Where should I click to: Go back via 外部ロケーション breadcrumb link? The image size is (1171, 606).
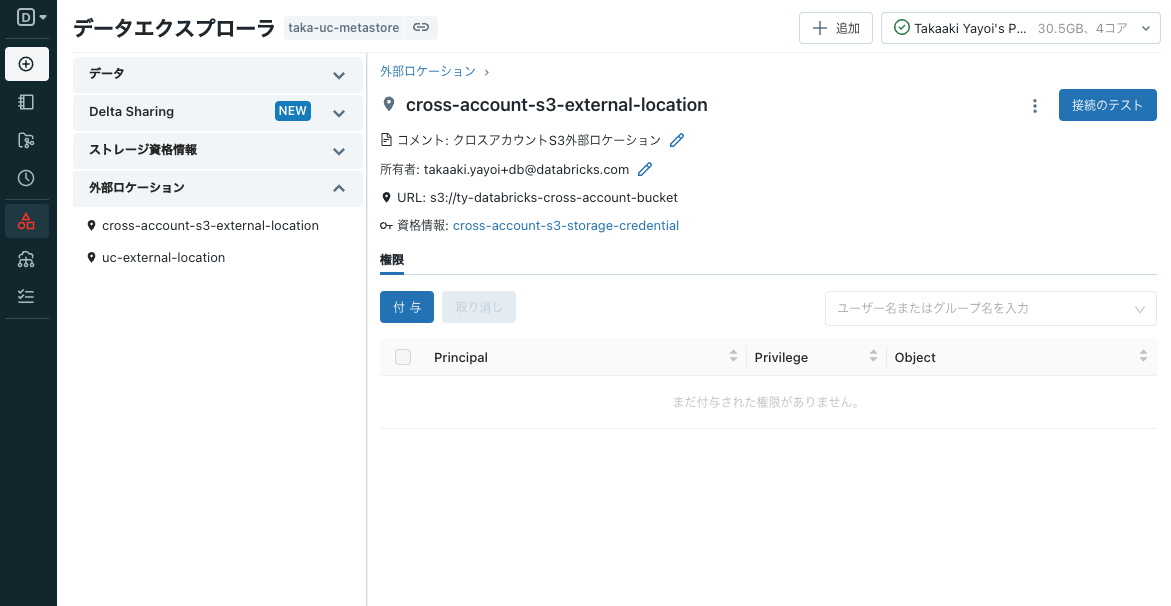pyautogui.click(x=428, y=72)
